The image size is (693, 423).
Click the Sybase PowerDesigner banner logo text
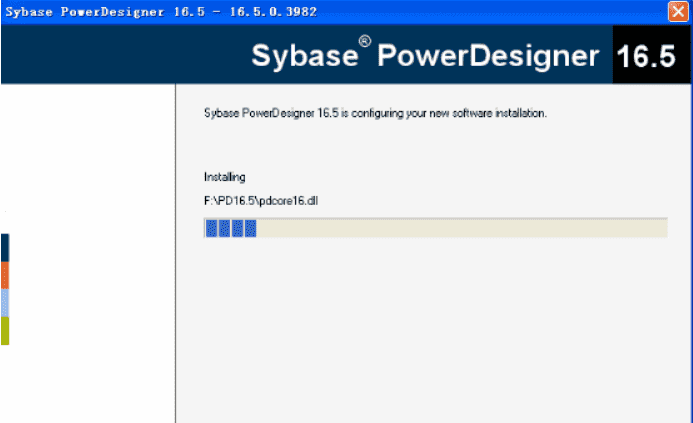(425, 55)
